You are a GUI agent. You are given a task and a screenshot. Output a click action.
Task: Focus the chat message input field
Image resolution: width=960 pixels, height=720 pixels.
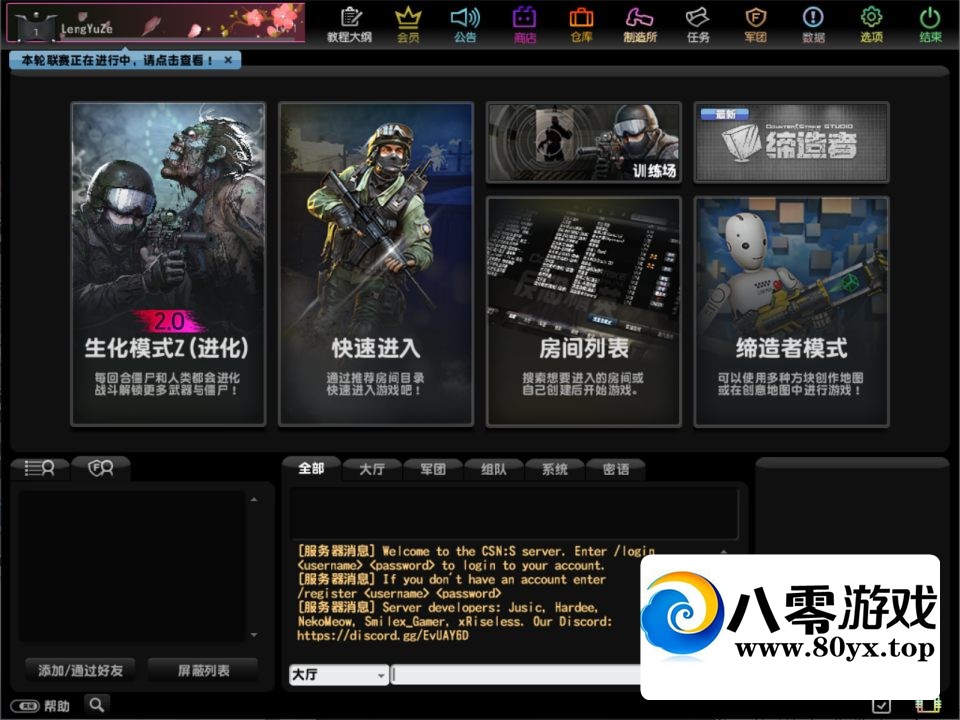point(517,675)
